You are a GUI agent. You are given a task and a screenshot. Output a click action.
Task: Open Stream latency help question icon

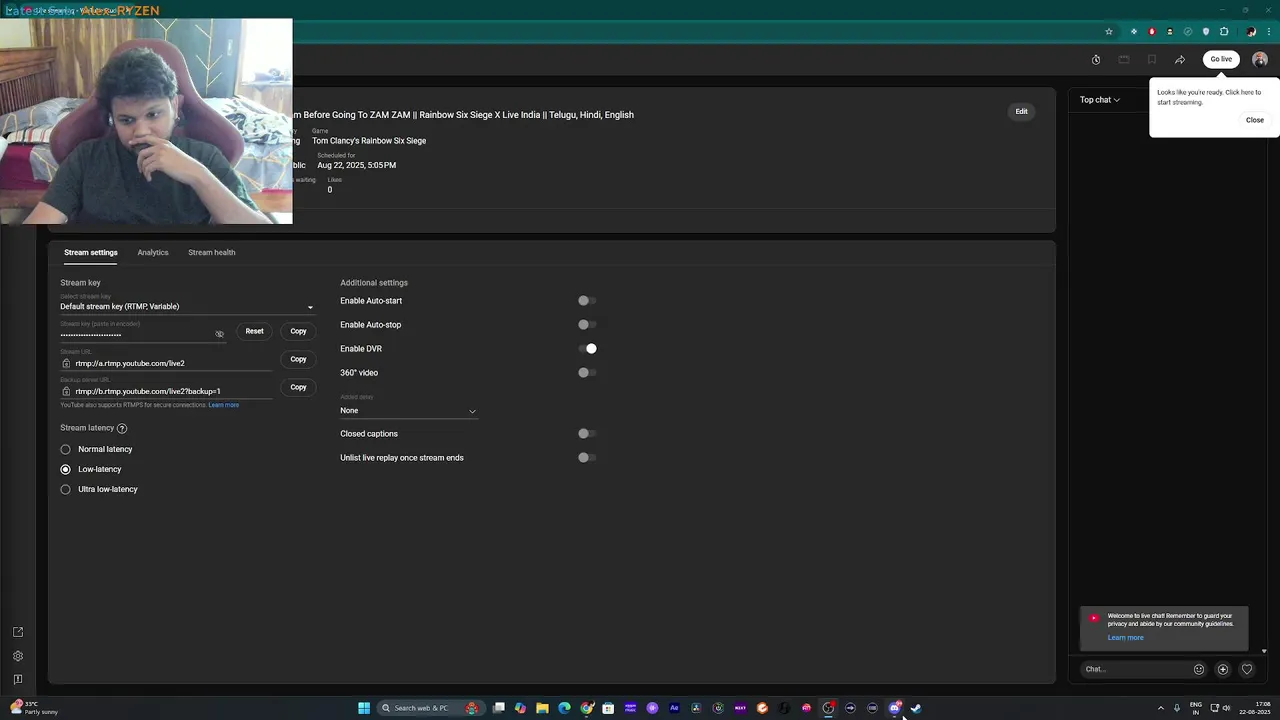click(x=122, y=428)
